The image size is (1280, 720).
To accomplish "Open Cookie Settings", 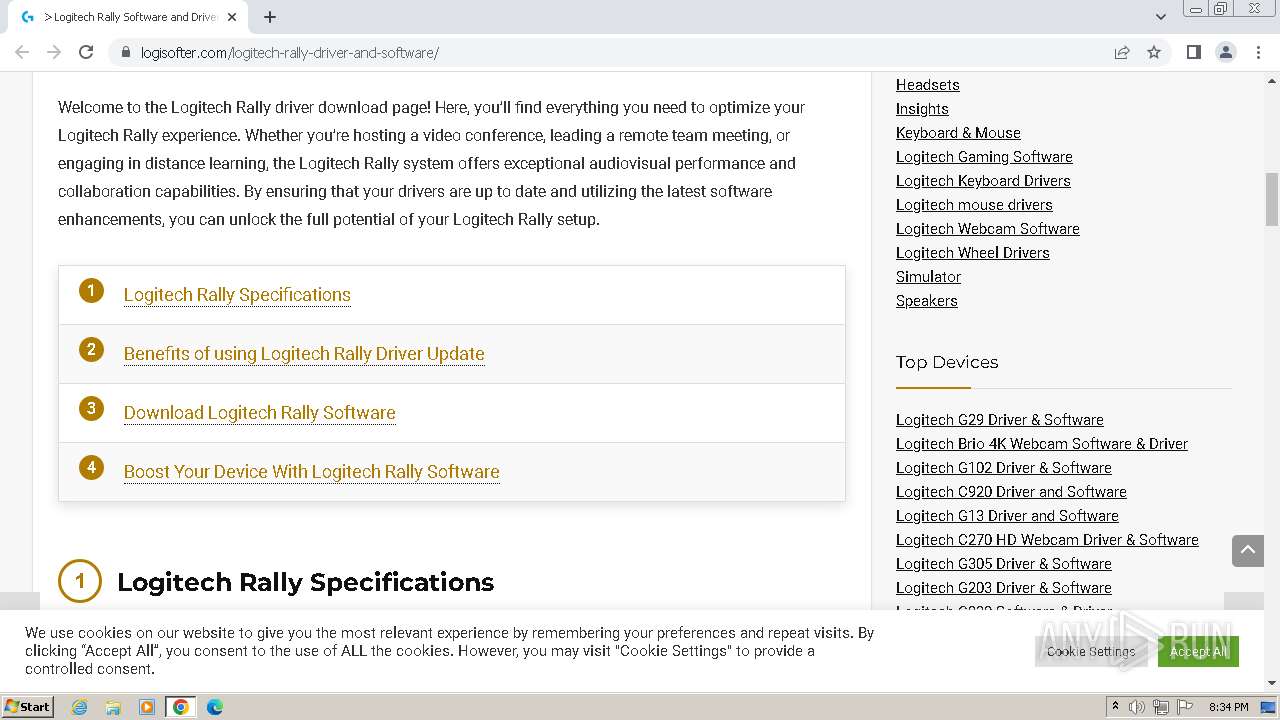I will pos(1091,651).
